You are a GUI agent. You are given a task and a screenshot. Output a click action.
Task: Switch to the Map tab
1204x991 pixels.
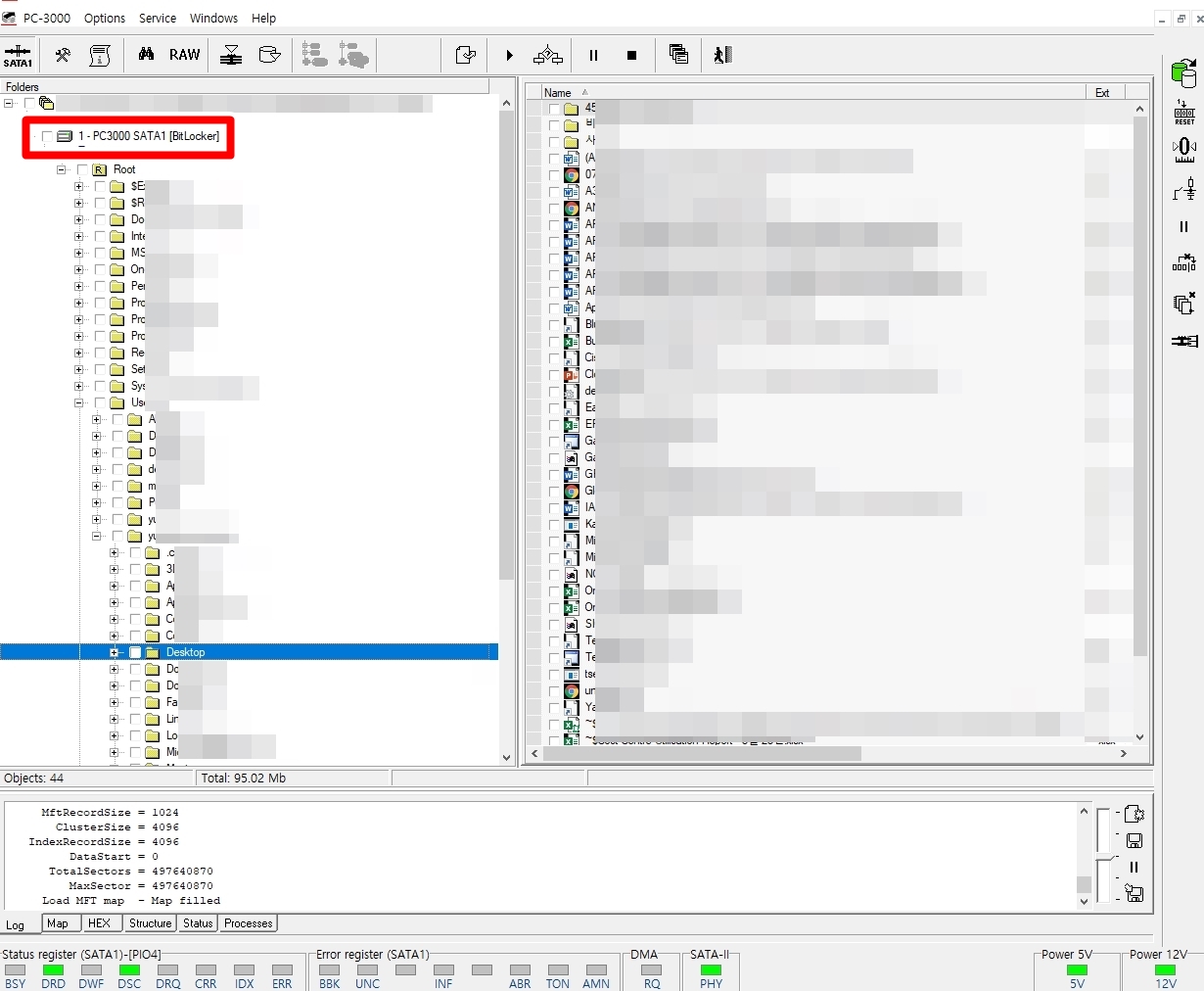pyautogui.click(x=58, y=922)
